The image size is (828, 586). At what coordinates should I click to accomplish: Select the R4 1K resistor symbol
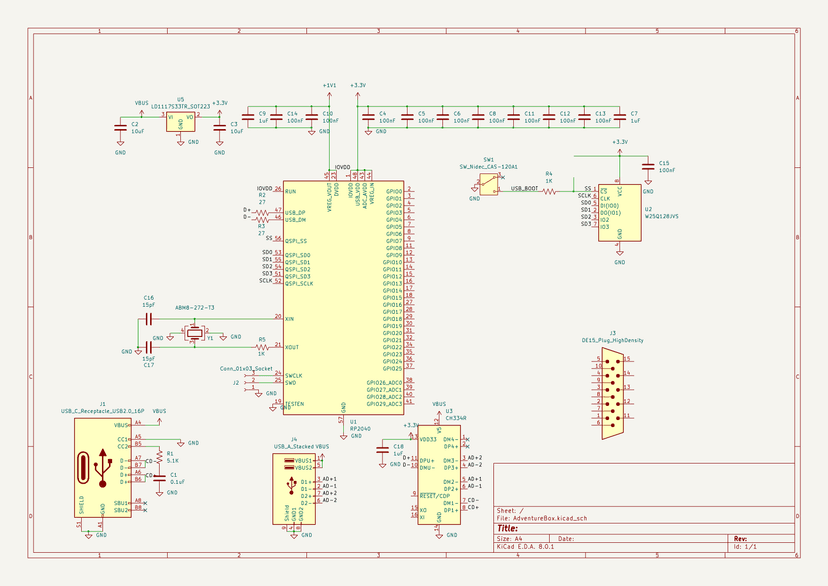click(x=549, y=192)
